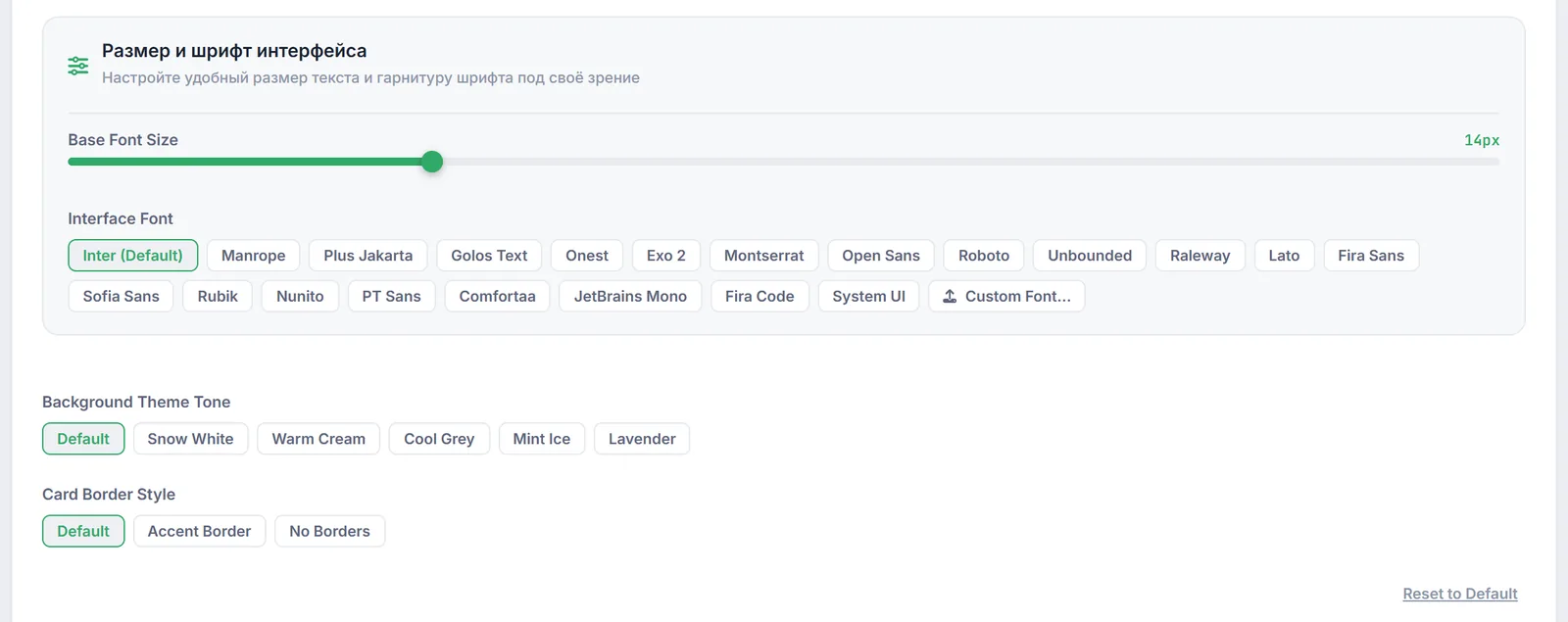This screenshot has height=622, width=1568.
Task: Open Custom Font upload option
Action: click(1006, 296)
